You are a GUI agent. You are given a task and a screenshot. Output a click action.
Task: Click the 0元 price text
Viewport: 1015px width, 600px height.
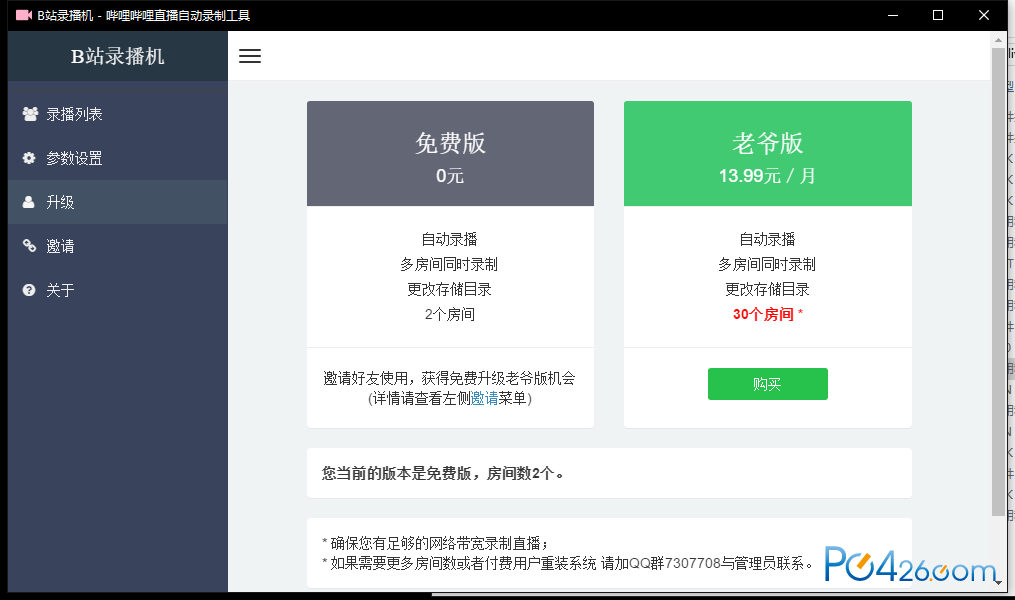[x=450, y=176]
